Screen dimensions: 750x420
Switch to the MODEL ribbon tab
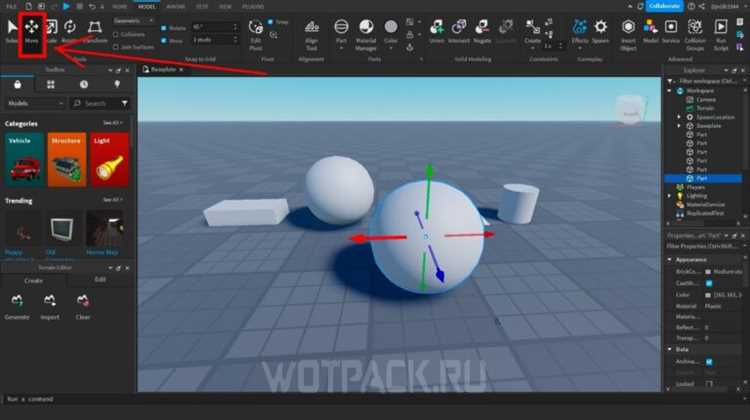[x=147, y=7]
